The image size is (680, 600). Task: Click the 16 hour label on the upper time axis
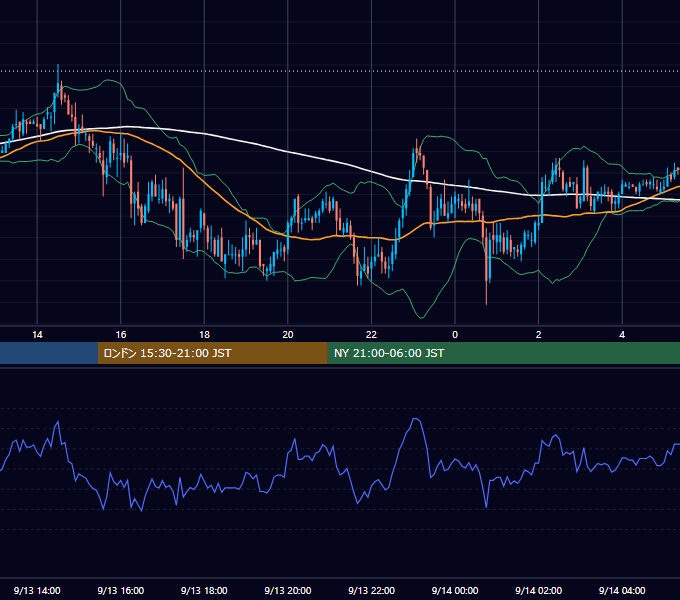pyautogui.click(x=121, y=335)
